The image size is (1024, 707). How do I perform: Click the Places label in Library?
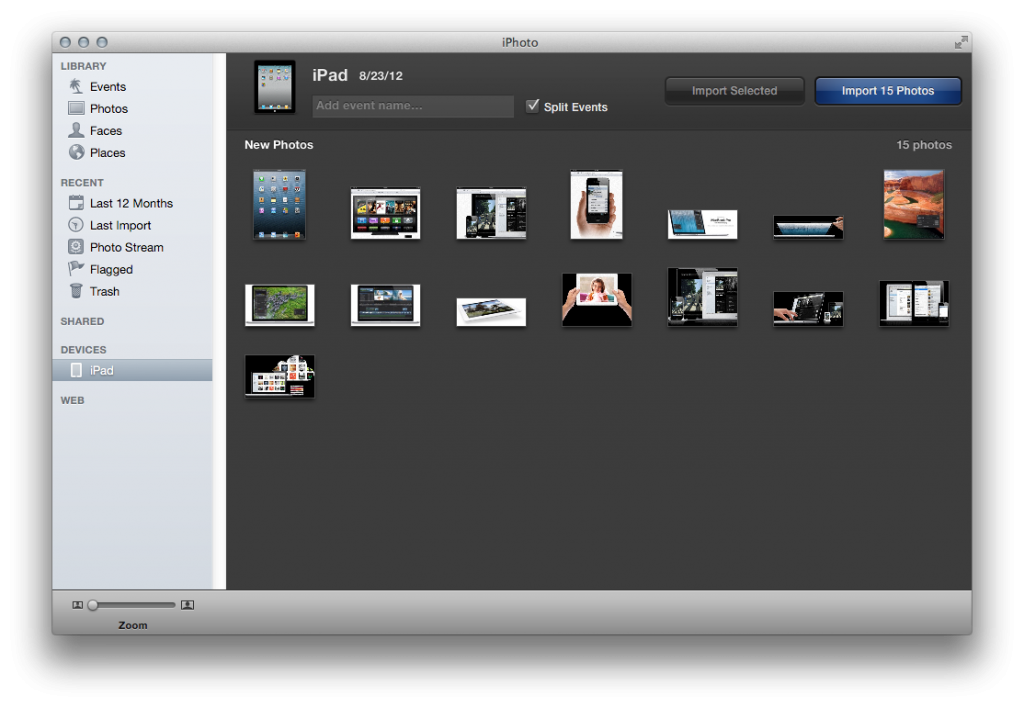pyautogui.click(x=108, y=153)
